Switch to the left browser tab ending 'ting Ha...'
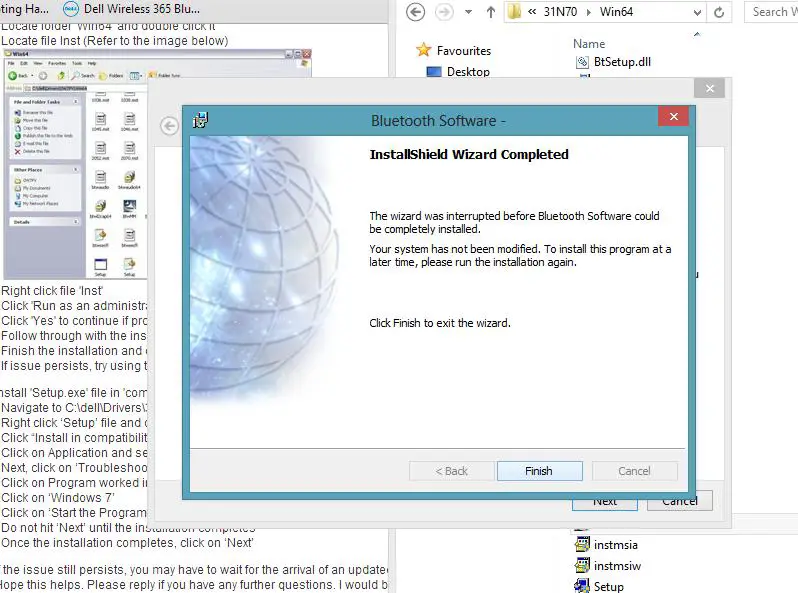Screen dimensions: 798x593 click(x=25, y=9)
